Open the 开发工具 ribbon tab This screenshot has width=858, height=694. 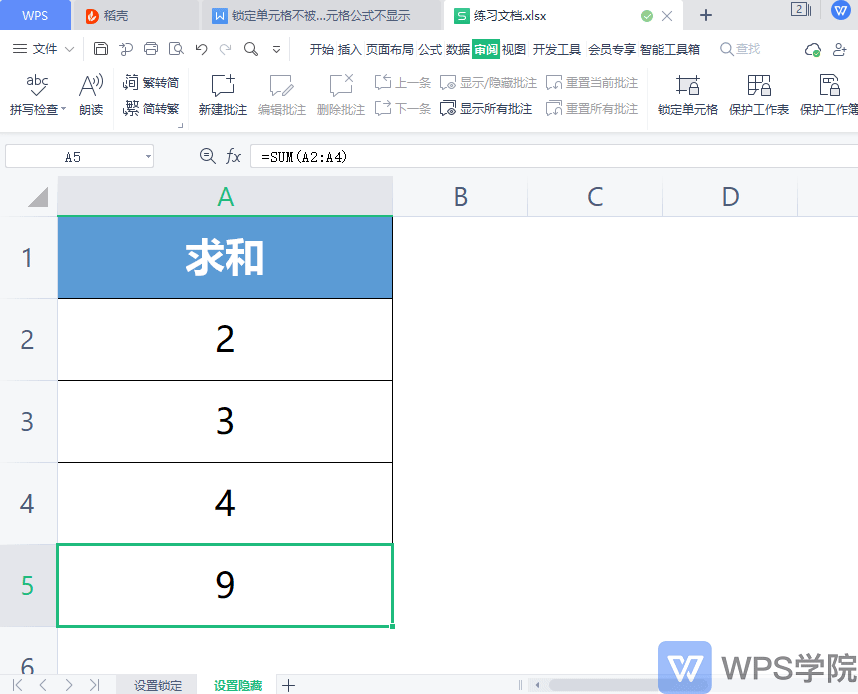pyautogui.click(x=556, y=49)
